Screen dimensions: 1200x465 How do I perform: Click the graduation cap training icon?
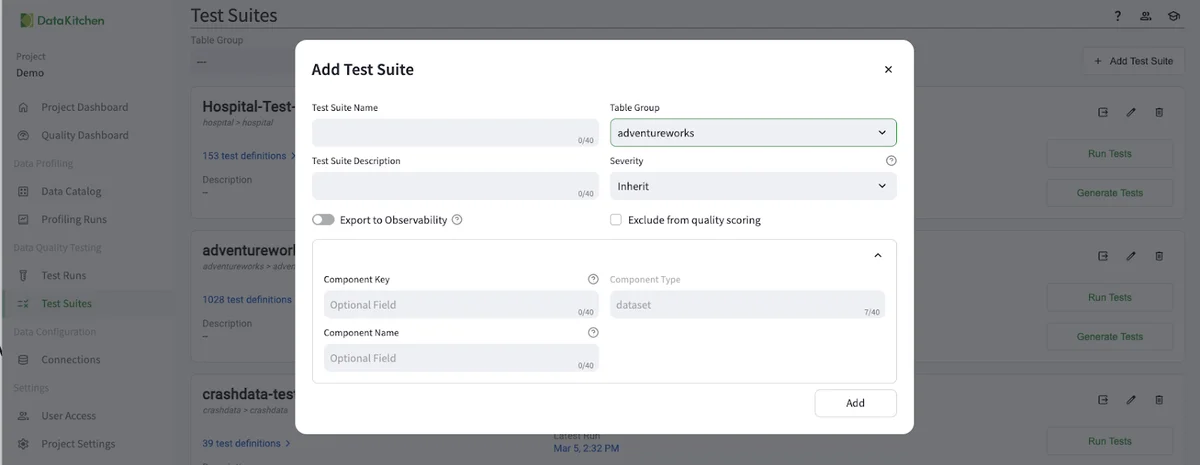coord(1172,17)
